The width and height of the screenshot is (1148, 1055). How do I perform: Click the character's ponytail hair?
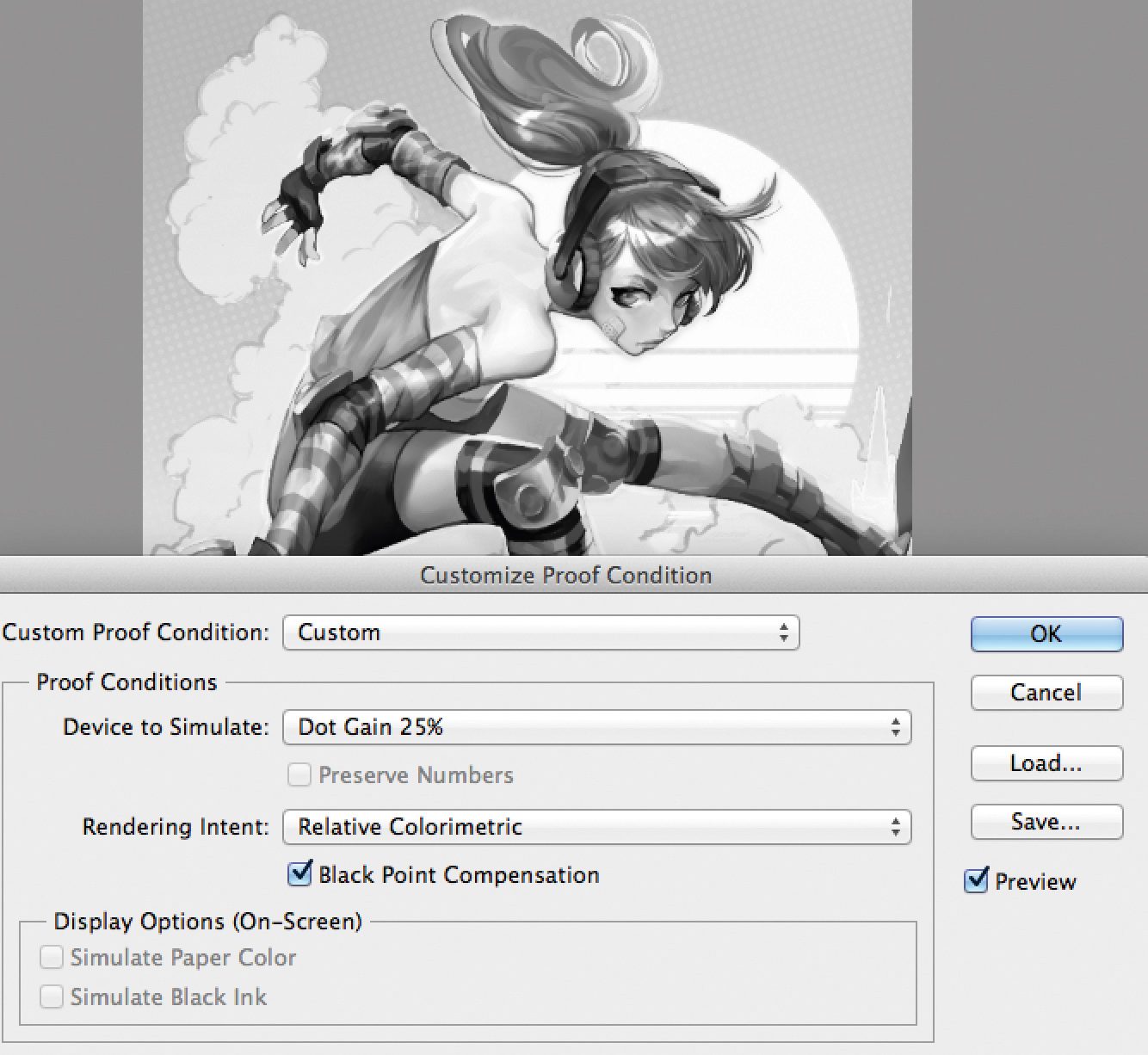(x=534, y=86)
